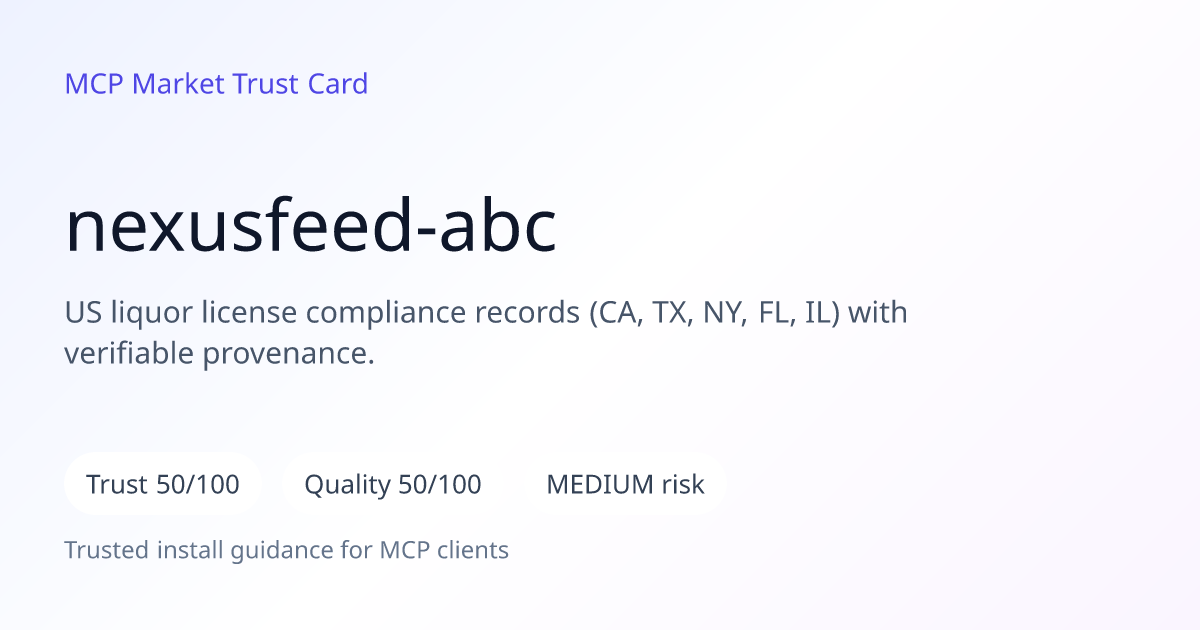The image size is (1200, 630).
Task: Click the MCP Market Trust Card header
Action: [x=216, y=84]
